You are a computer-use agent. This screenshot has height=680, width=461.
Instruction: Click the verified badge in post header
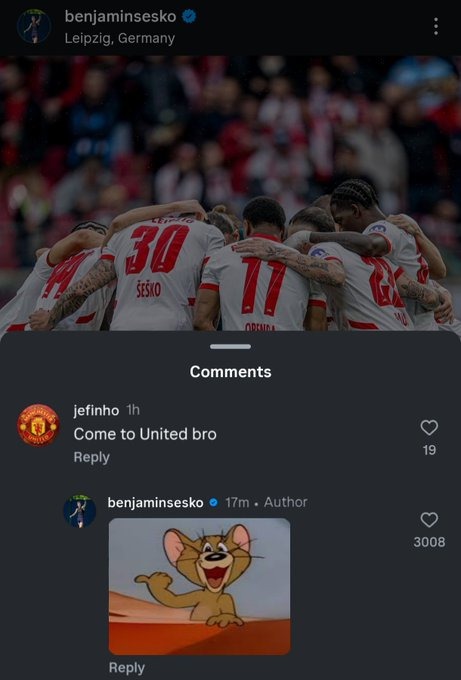[189, 16]
